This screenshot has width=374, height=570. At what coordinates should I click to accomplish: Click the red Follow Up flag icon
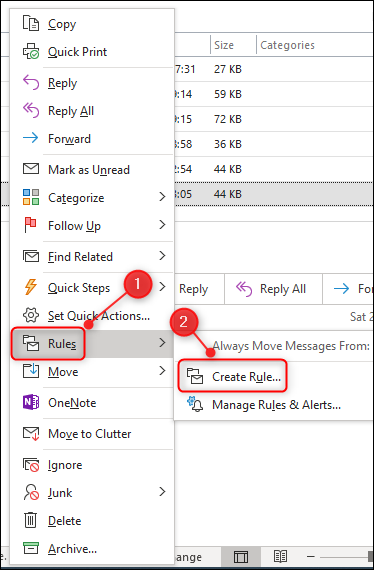[30, 225]
